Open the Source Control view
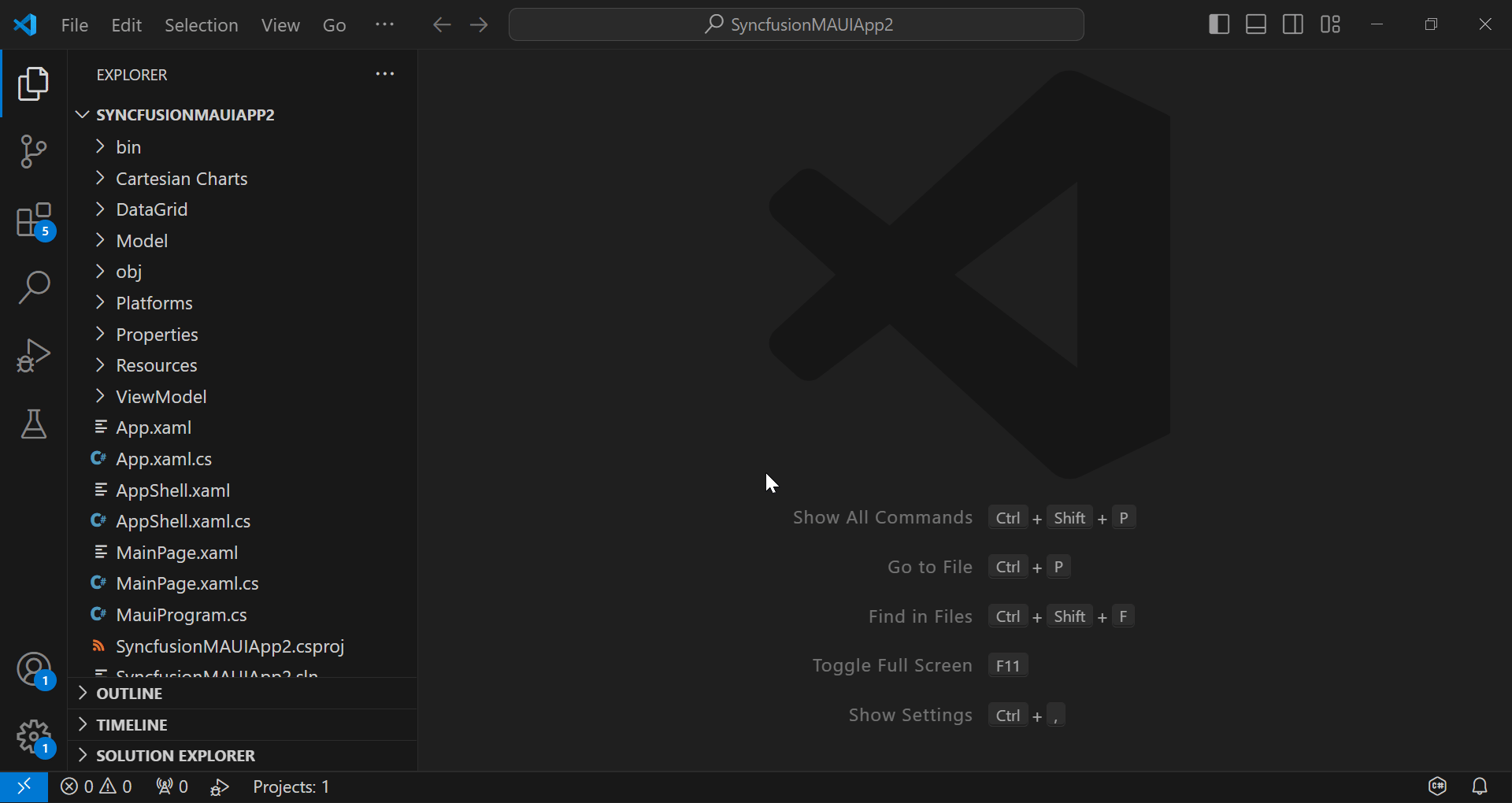 33,151
